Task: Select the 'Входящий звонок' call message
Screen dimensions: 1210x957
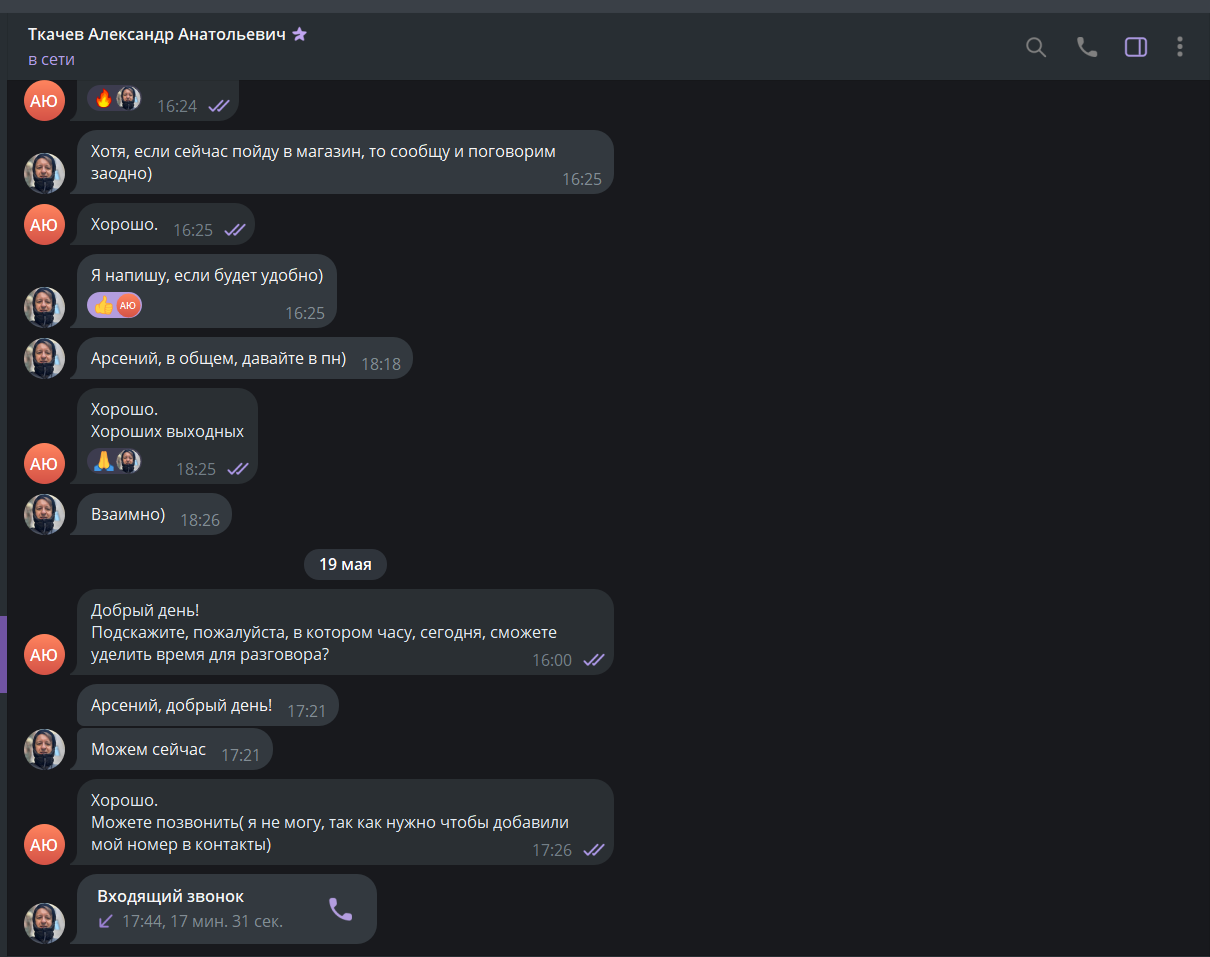Action: [227, 909]
